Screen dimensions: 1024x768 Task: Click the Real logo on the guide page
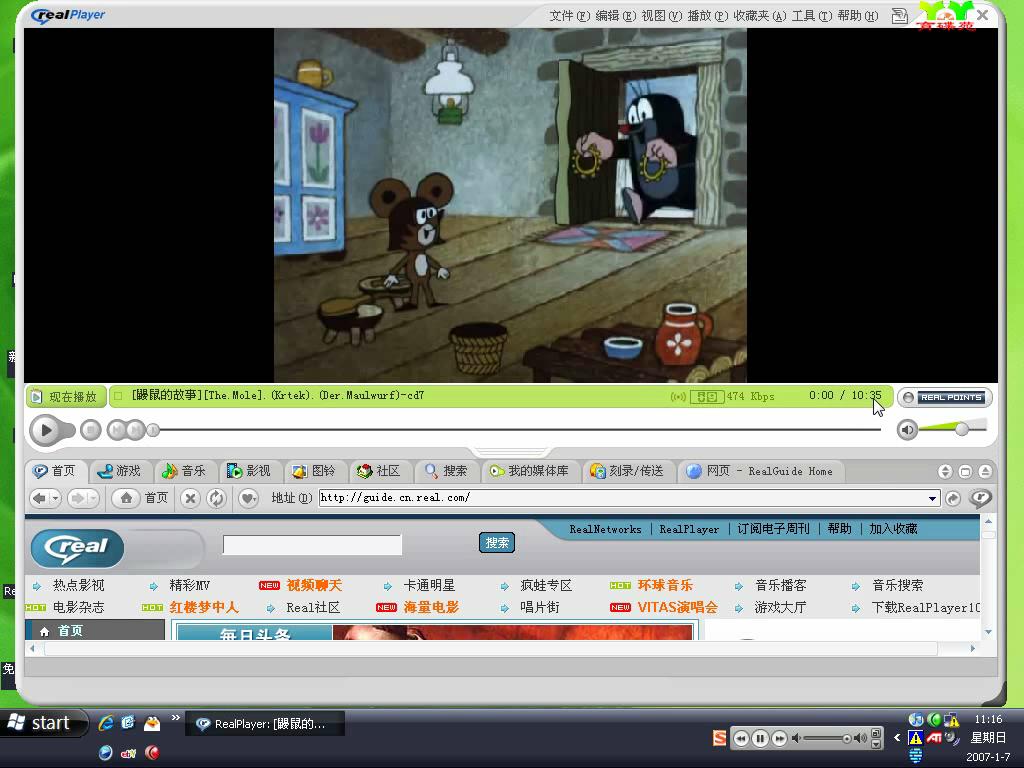tap(78, 547)
